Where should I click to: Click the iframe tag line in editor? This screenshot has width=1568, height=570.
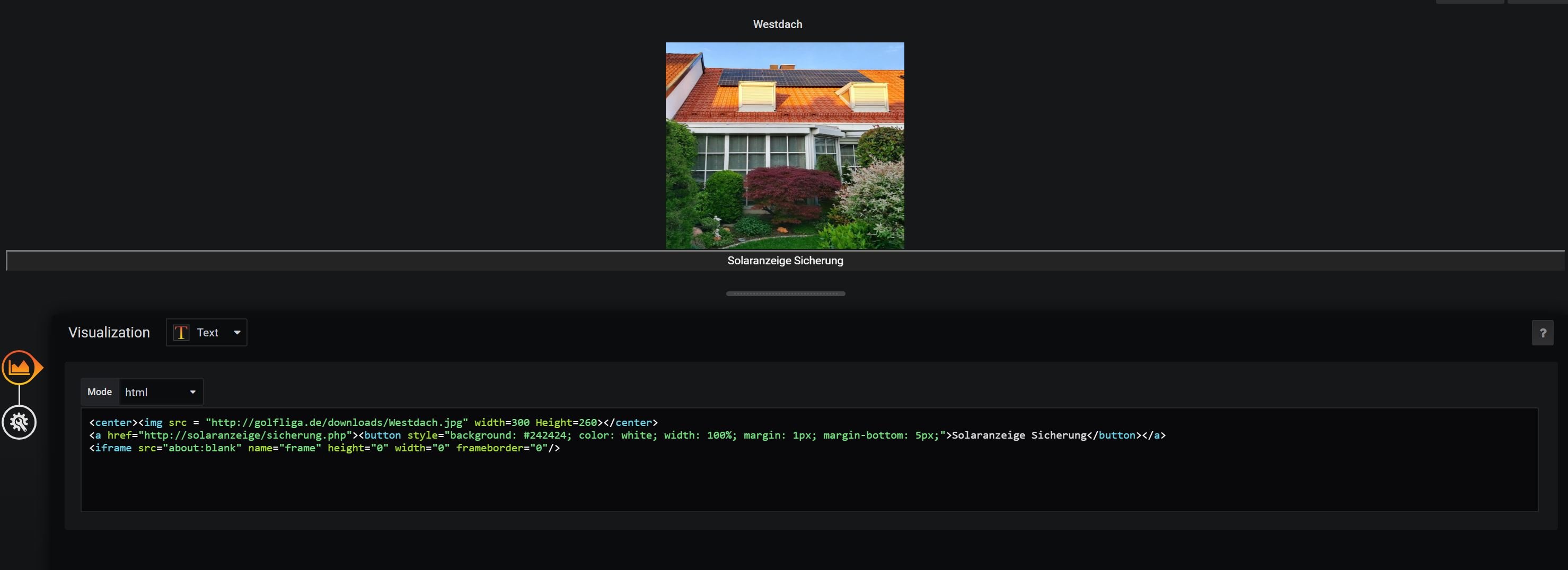pos(324,448)
